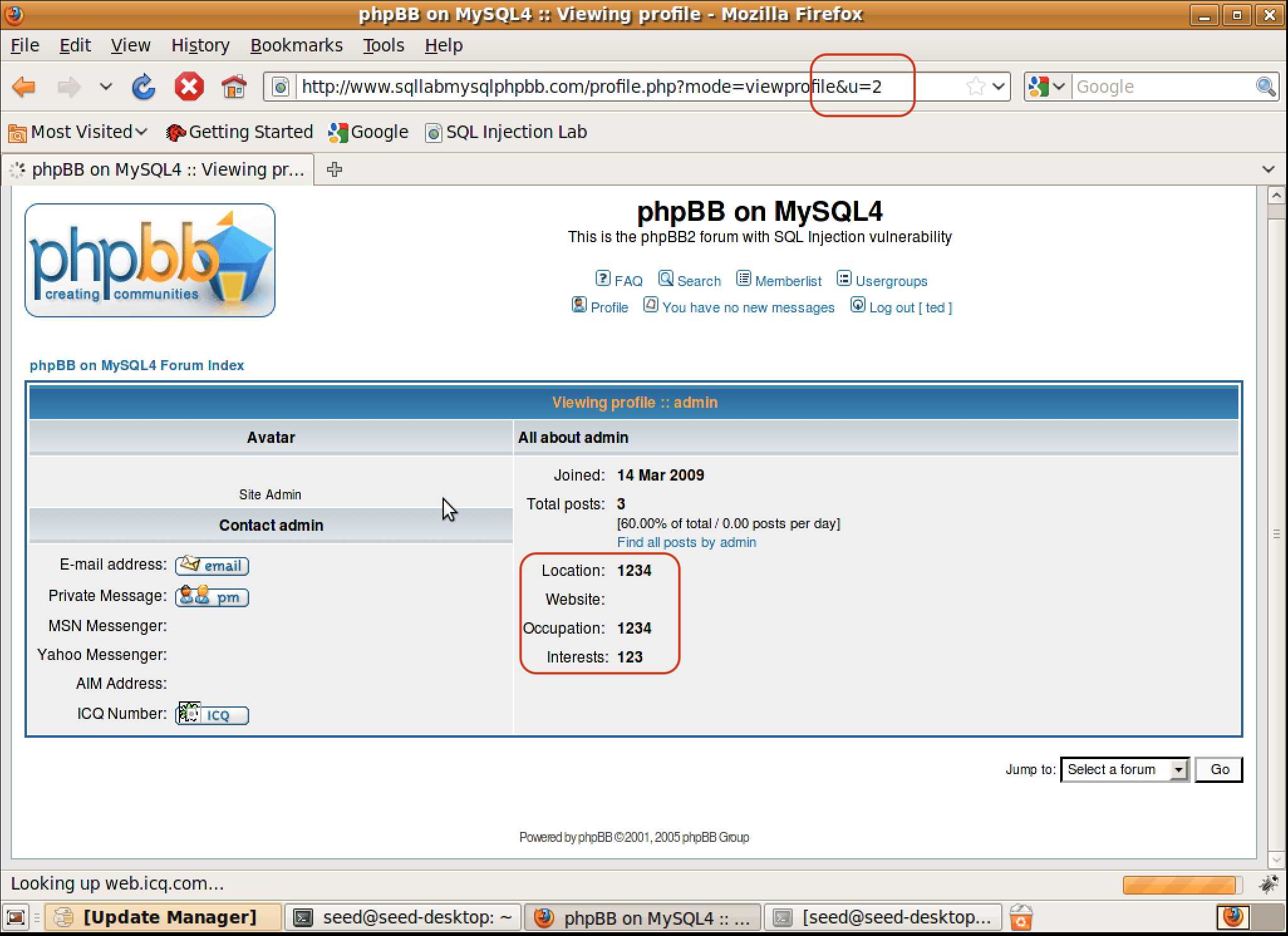Click the FAQ icon and link
Image resolution: width=1288 pixels, height=936 pixels.
618,279
